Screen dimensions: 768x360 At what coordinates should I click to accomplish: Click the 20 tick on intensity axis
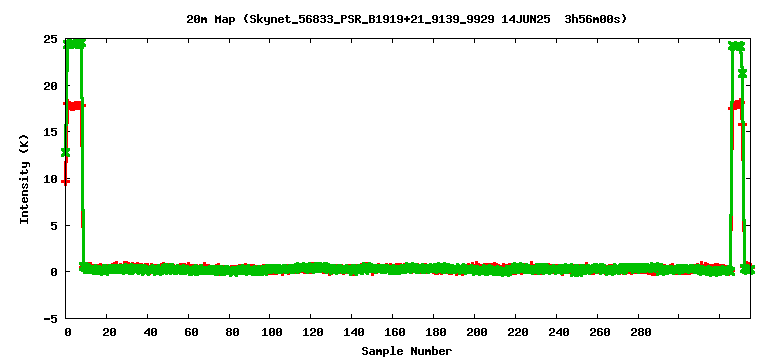pyautogui.click(x=50, y=86)
